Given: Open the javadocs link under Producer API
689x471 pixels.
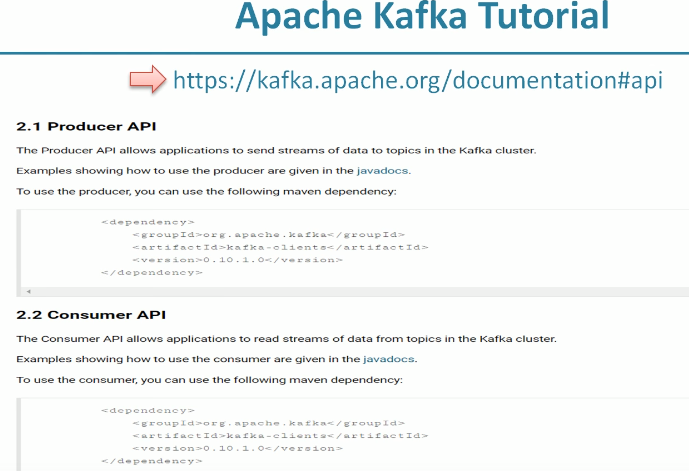Looking at the screenshot, I should [x=382, y=170].
